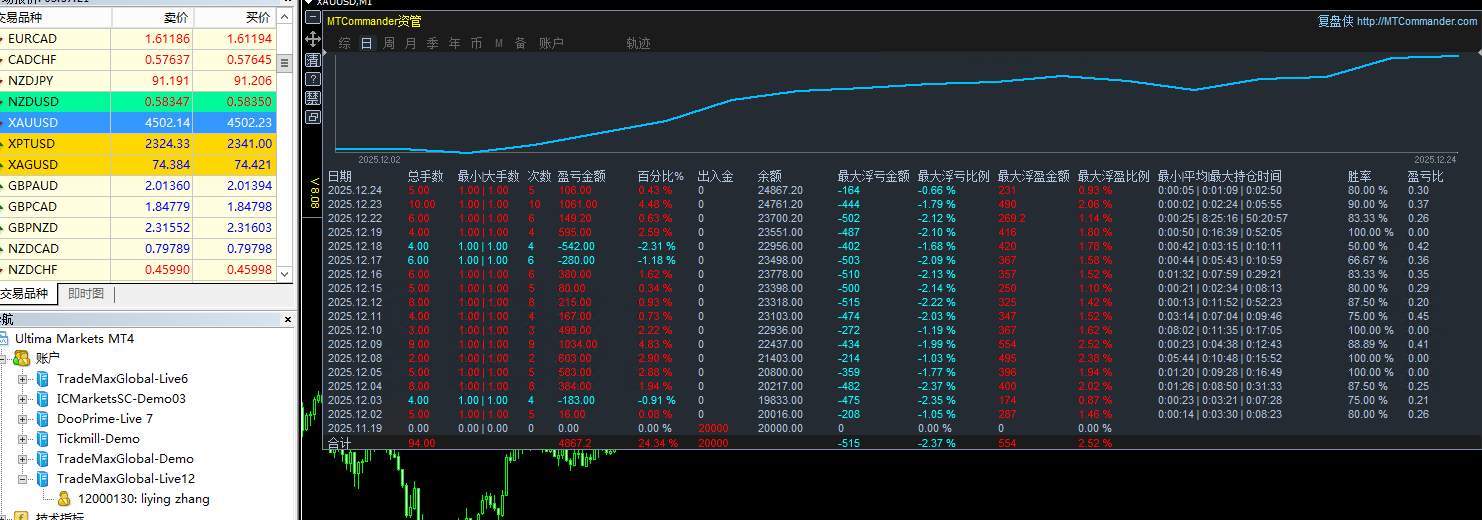Open the question mark help icon
Screen dimensions: 1482x520
(313, 78)
